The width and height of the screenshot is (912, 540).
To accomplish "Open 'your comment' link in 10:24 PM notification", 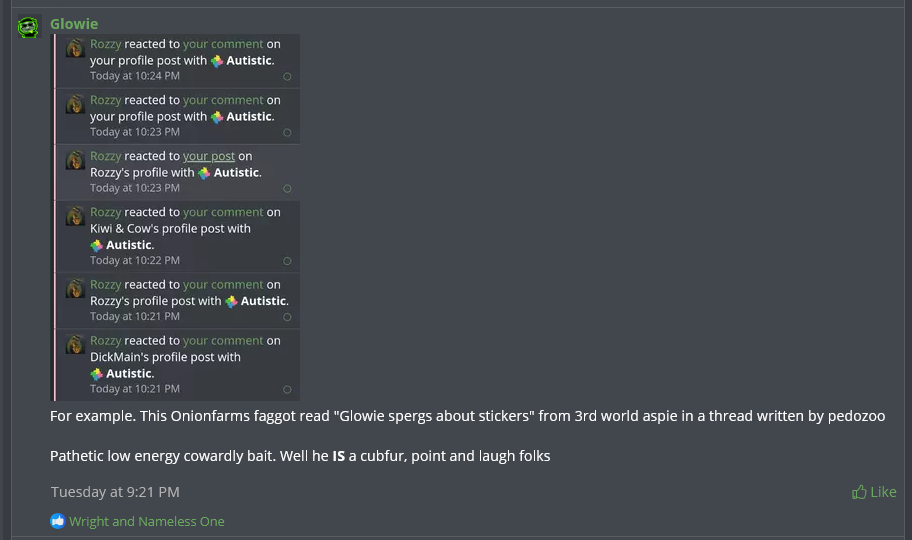I will pyautogui.click(x=223, y=44).
